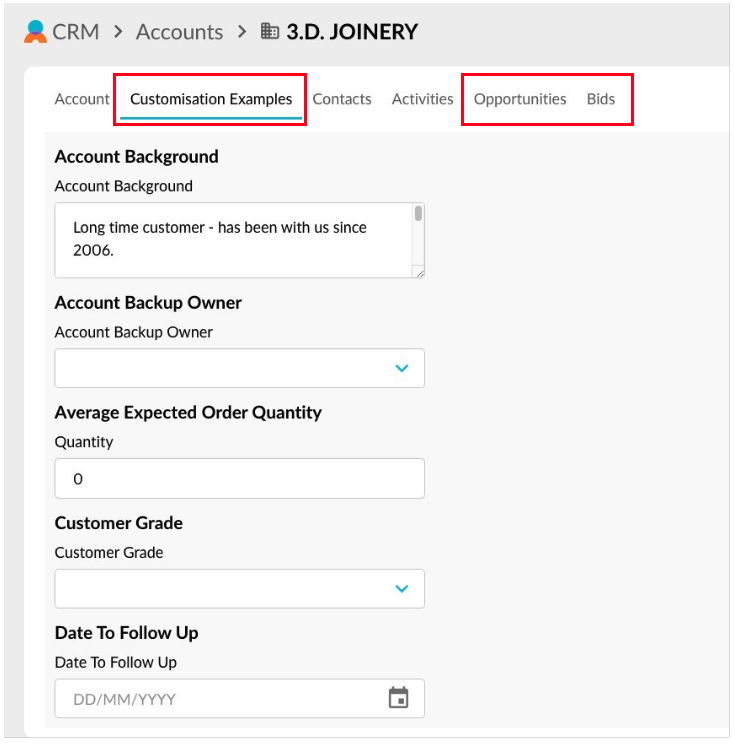Click the Account Background textarea resize handle
The height and width of the screenshot is (744, 735).
click(x=419, y=272)
